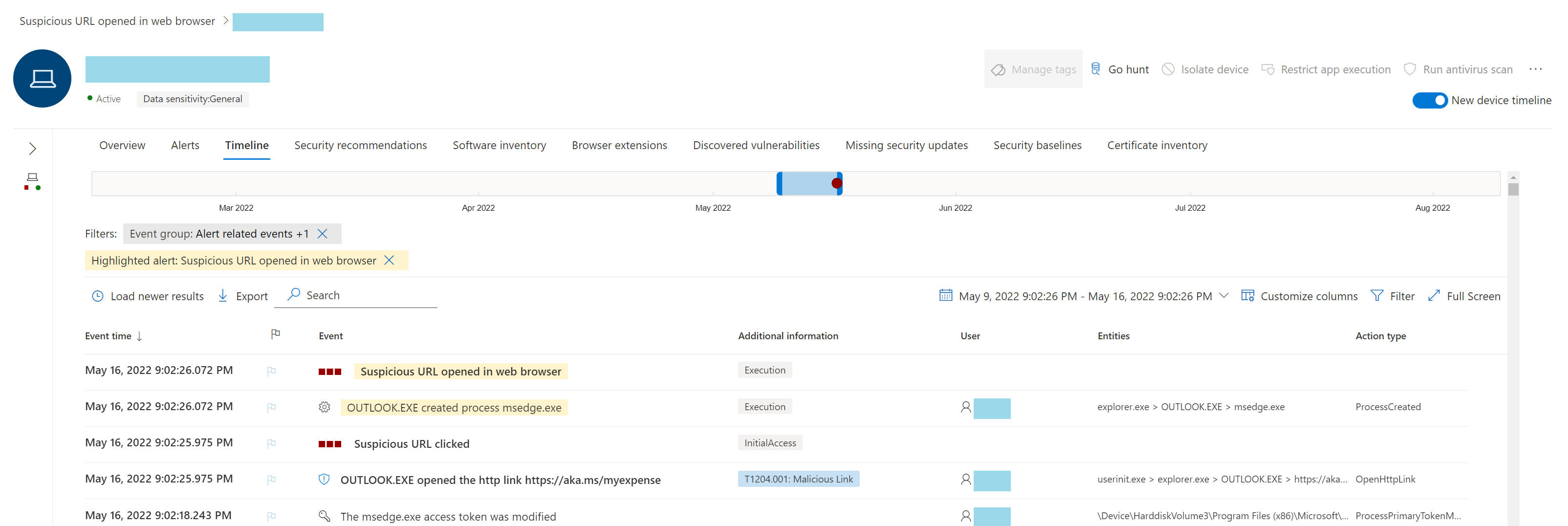Open Discovered vulnerabilities tab
Screen dimensions: 1568x526
(x=756, y=146)
